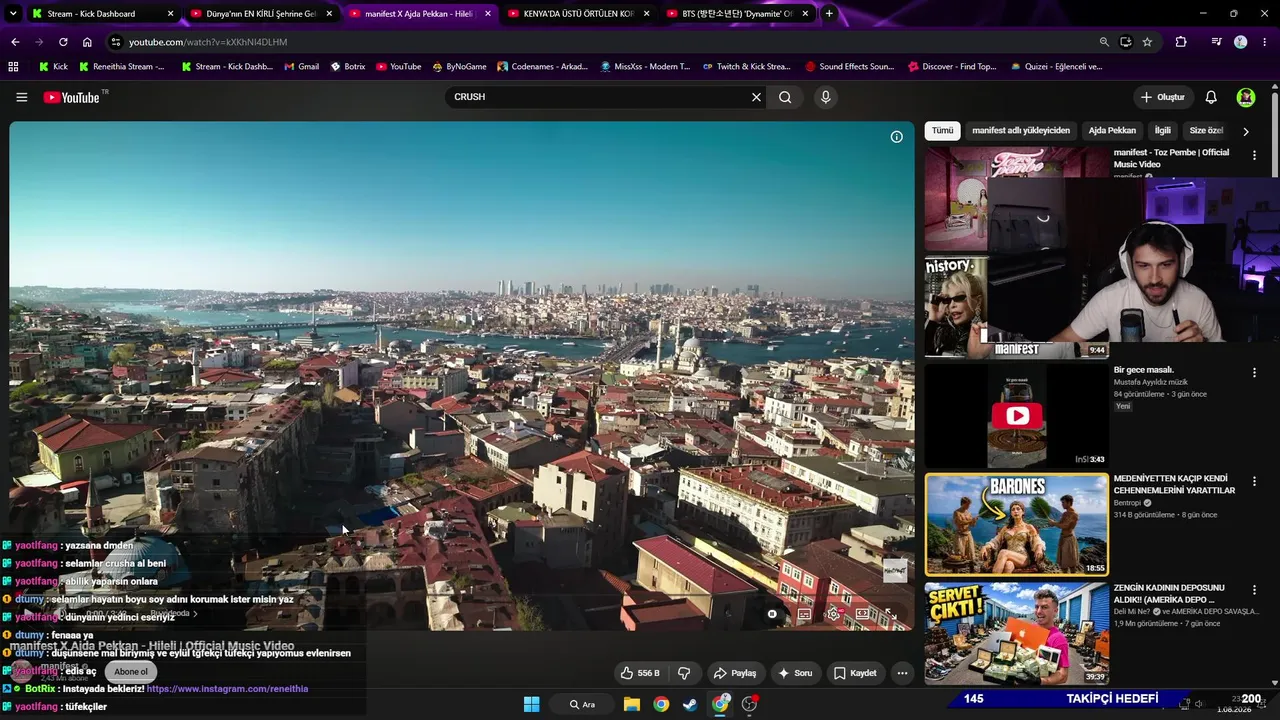Open the Chrome extensions puzzle icon
1280x720 pixels.
tap(1181, 42)
